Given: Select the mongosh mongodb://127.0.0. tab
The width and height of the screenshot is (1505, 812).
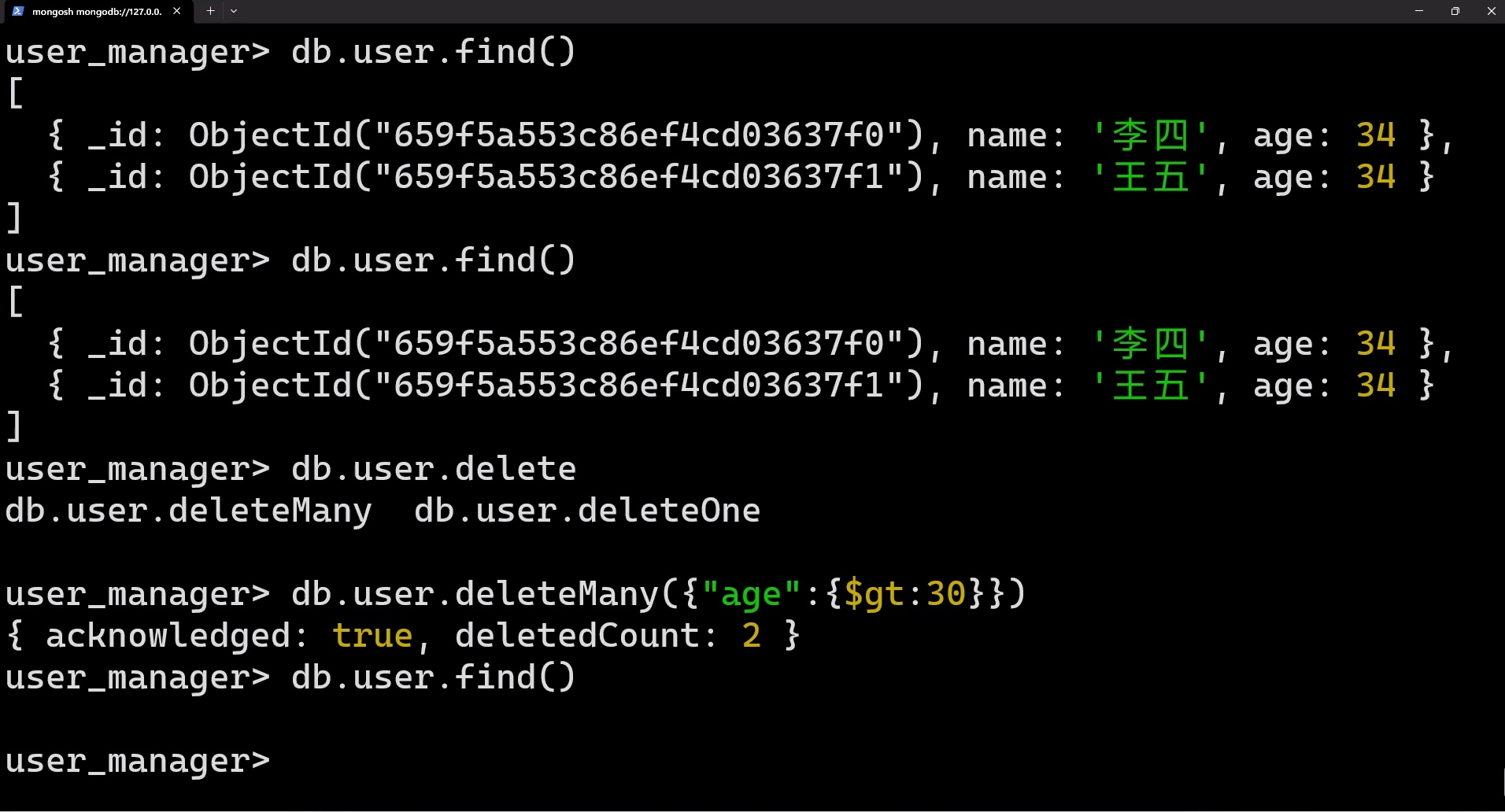Looking at the screenshot, I should pyautogui.click(x=96, y=12).
